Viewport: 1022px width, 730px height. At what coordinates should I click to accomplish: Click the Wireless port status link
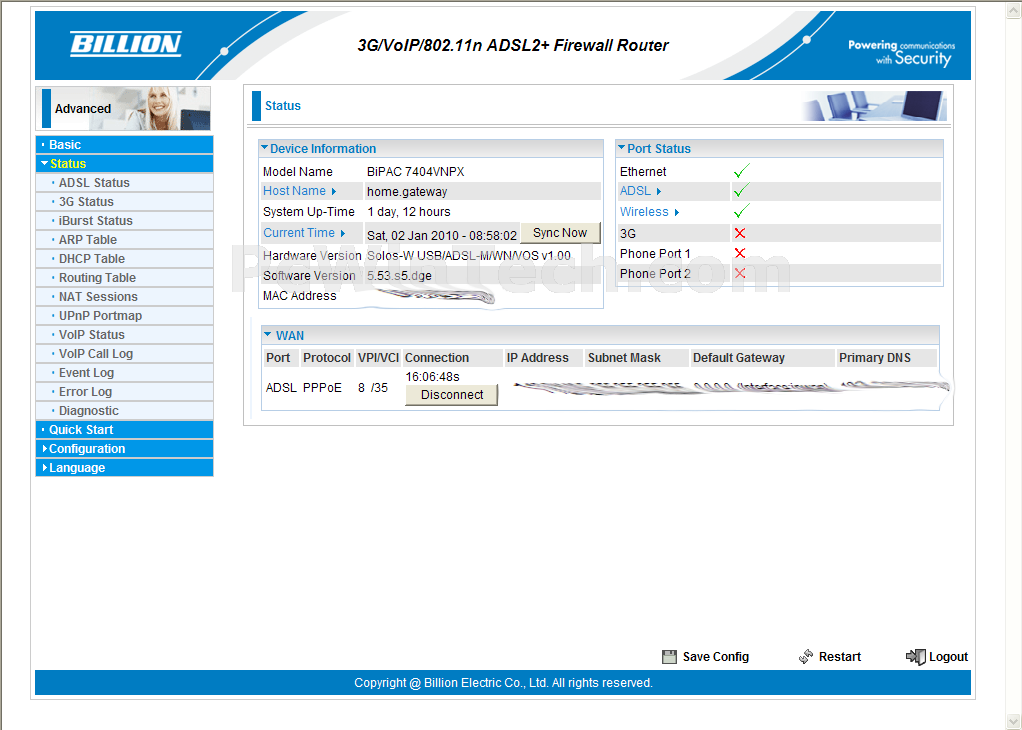(x=644, y=212)
